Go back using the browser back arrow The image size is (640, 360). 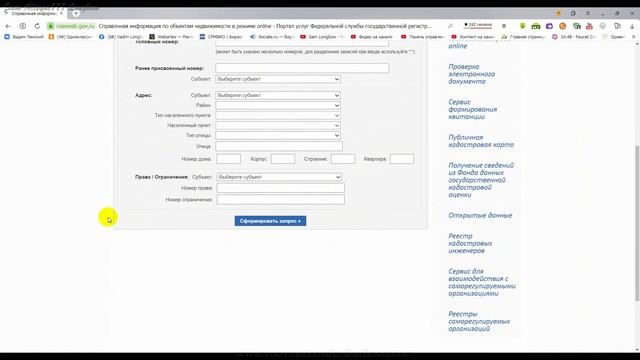coord(8,26)
